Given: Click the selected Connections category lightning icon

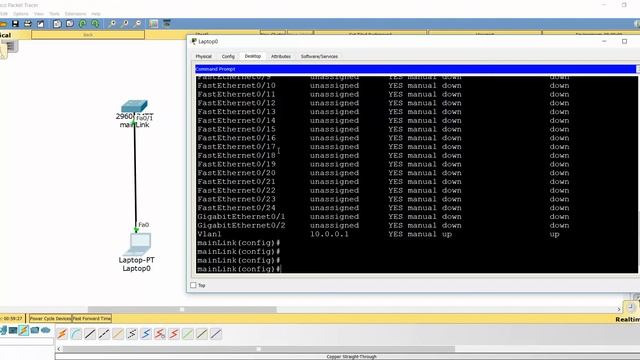Looking at the screenshot, I should click(24, 330).
